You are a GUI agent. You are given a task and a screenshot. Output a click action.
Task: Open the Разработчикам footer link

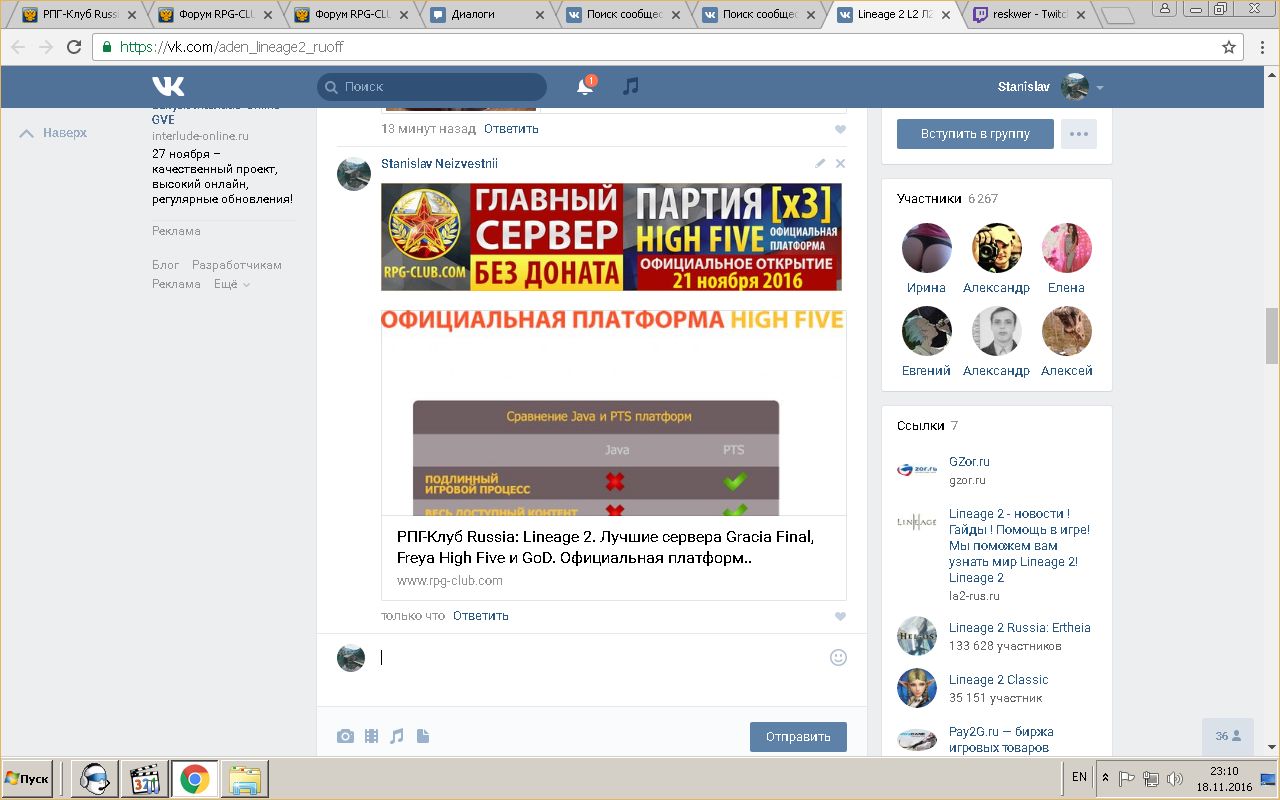pos(237,265)
